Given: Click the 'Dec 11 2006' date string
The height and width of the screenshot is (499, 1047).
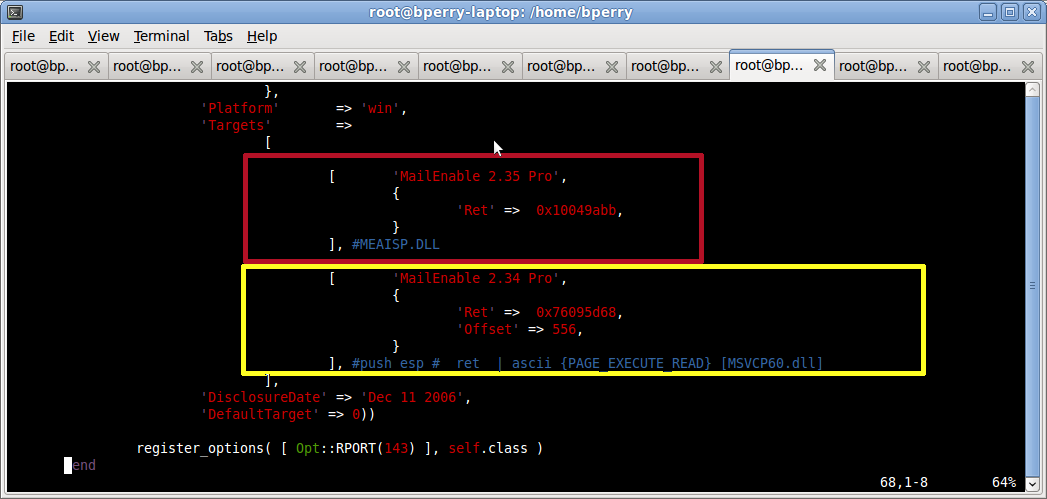Looking at the screenshot, I should pos(413,397).
